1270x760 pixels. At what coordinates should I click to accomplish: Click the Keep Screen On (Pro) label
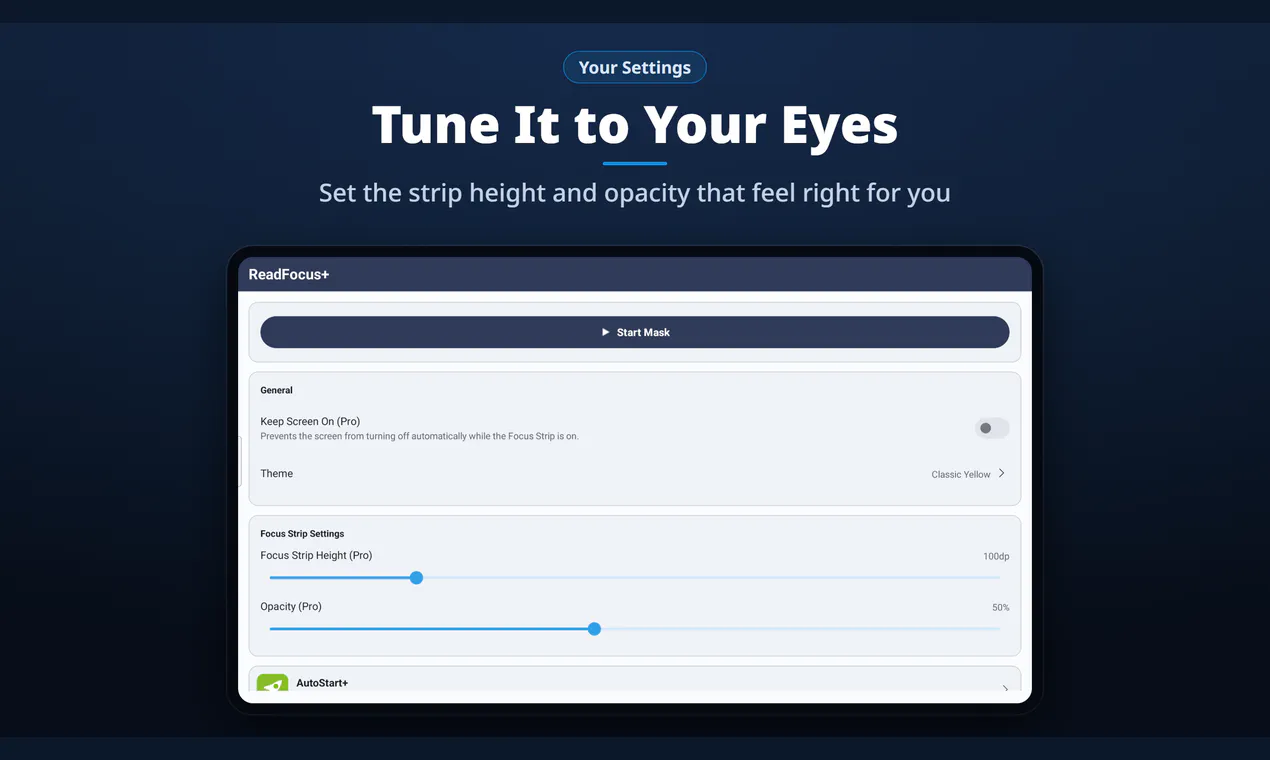310,422
